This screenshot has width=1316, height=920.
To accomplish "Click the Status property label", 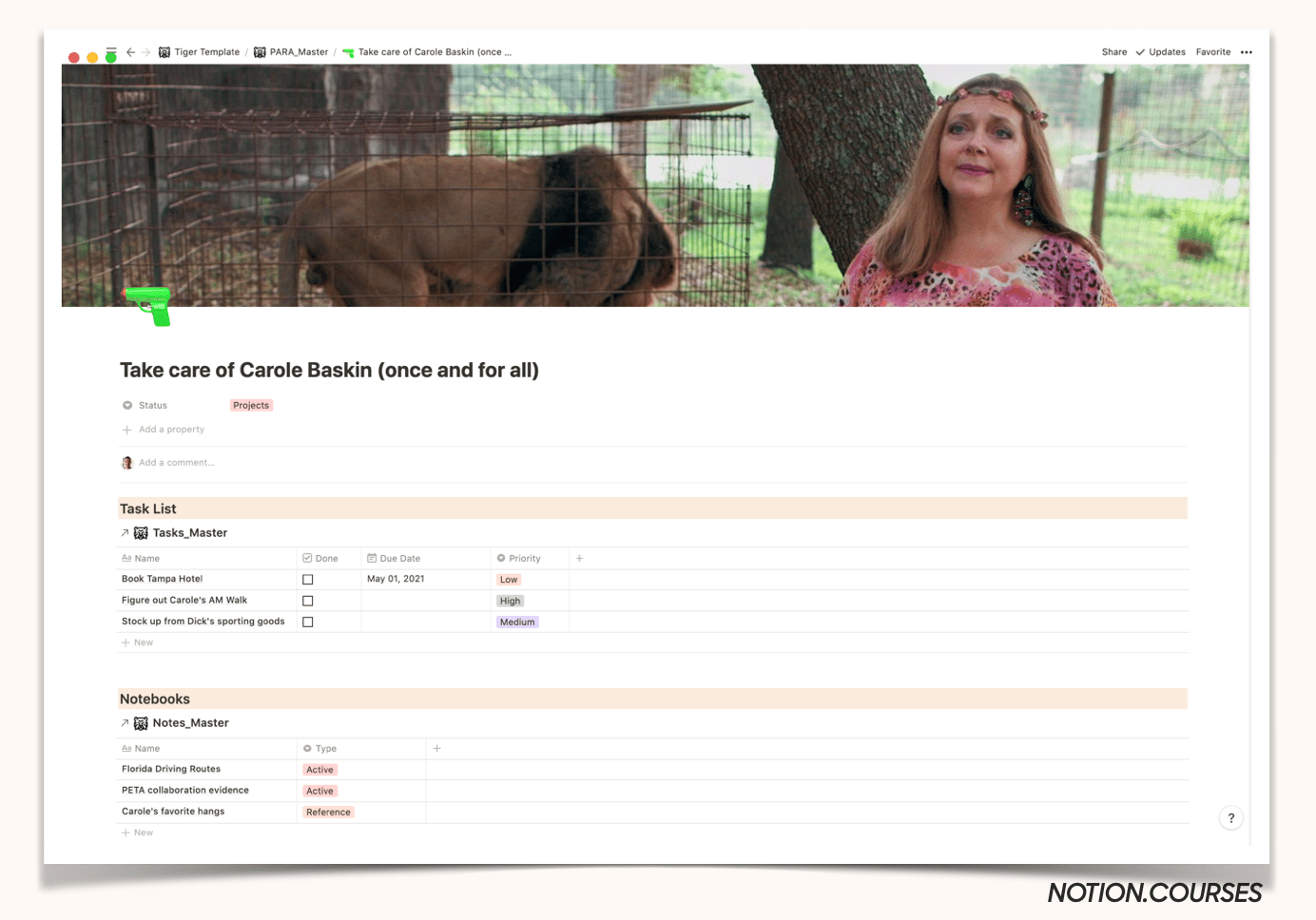I will click(x=153, y=406).
